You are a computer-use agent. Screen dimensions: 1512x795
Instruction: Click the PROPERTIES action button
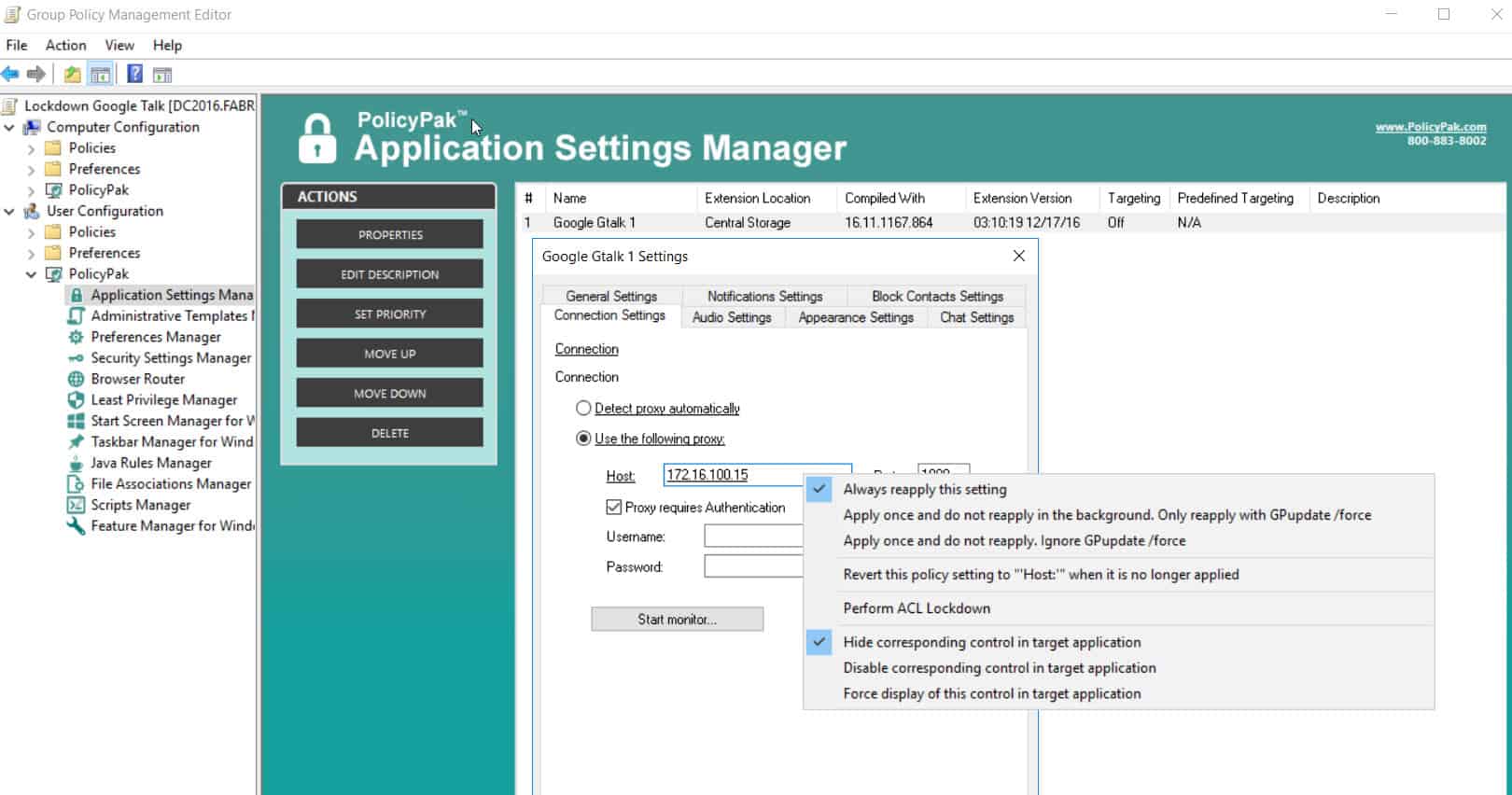[x=390, y=234]
